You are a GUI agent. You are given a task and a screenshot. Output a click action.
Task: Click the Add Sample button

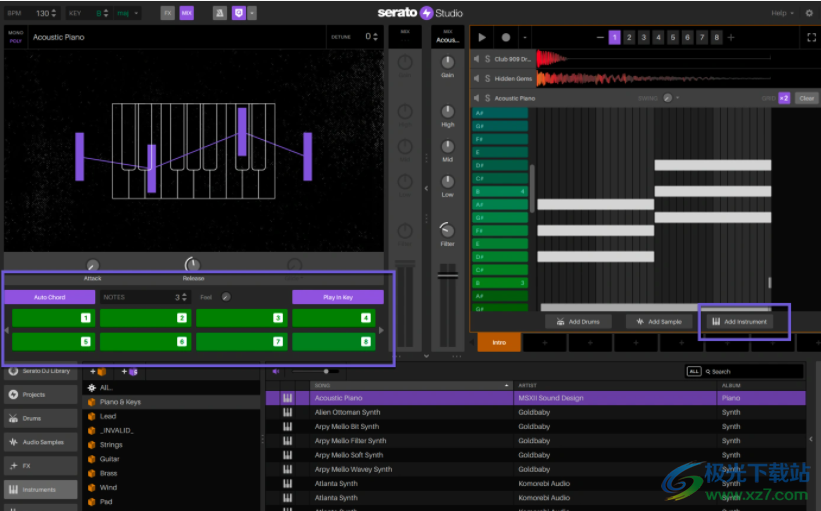tap(659, 321)
